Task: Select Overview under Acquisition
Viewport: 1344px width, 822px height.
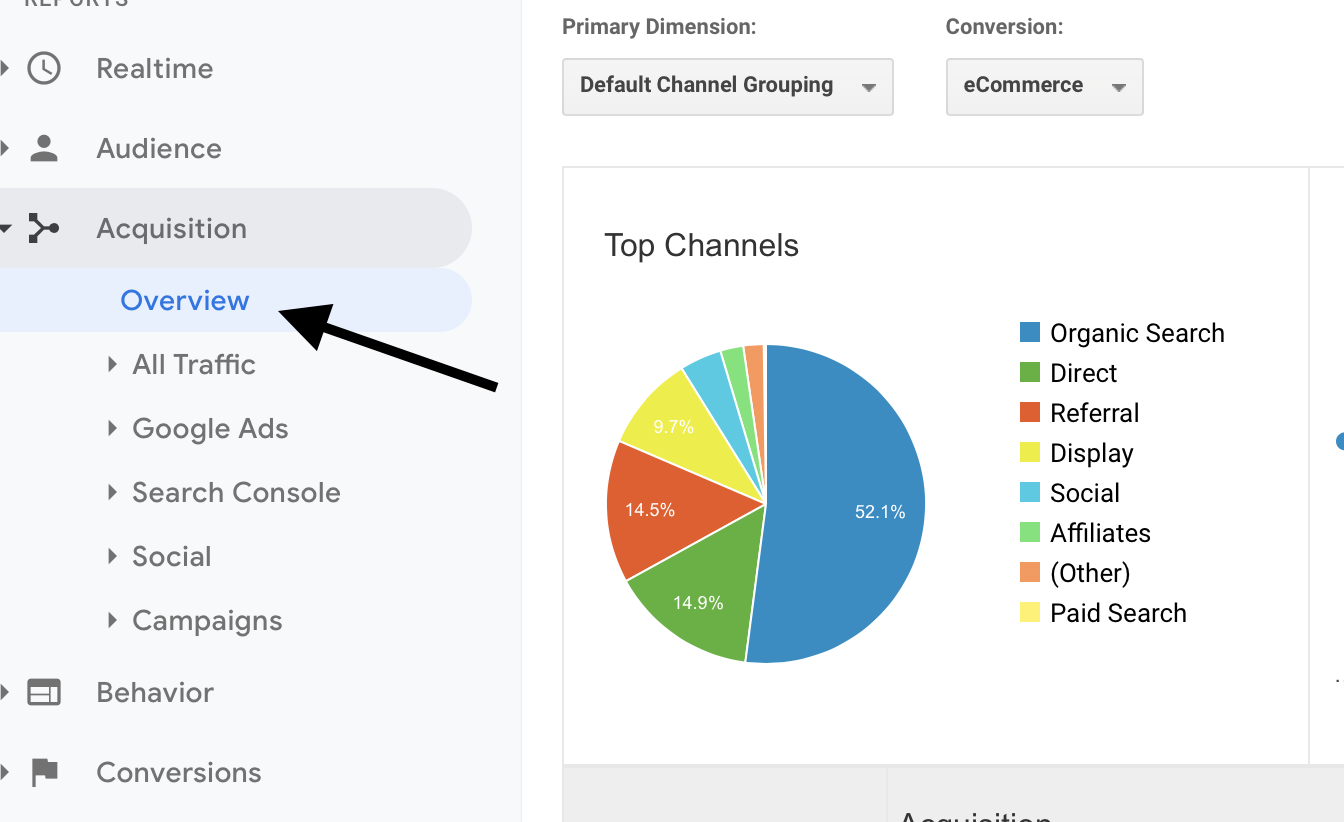Action: point(185,300)
